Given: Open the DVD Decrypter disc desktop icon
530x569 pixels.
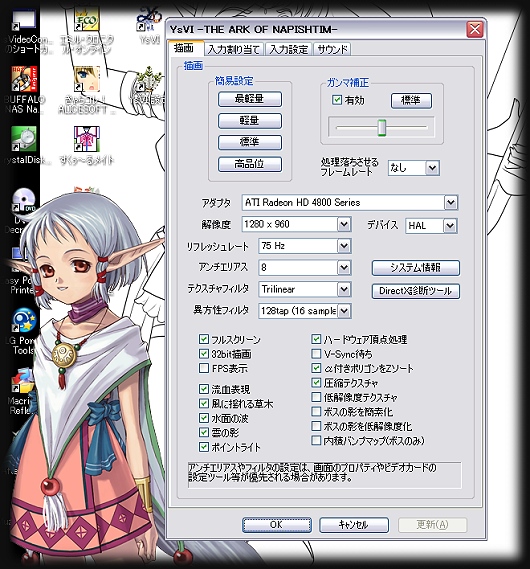Looking at the screenshot, I should point(24,200).
